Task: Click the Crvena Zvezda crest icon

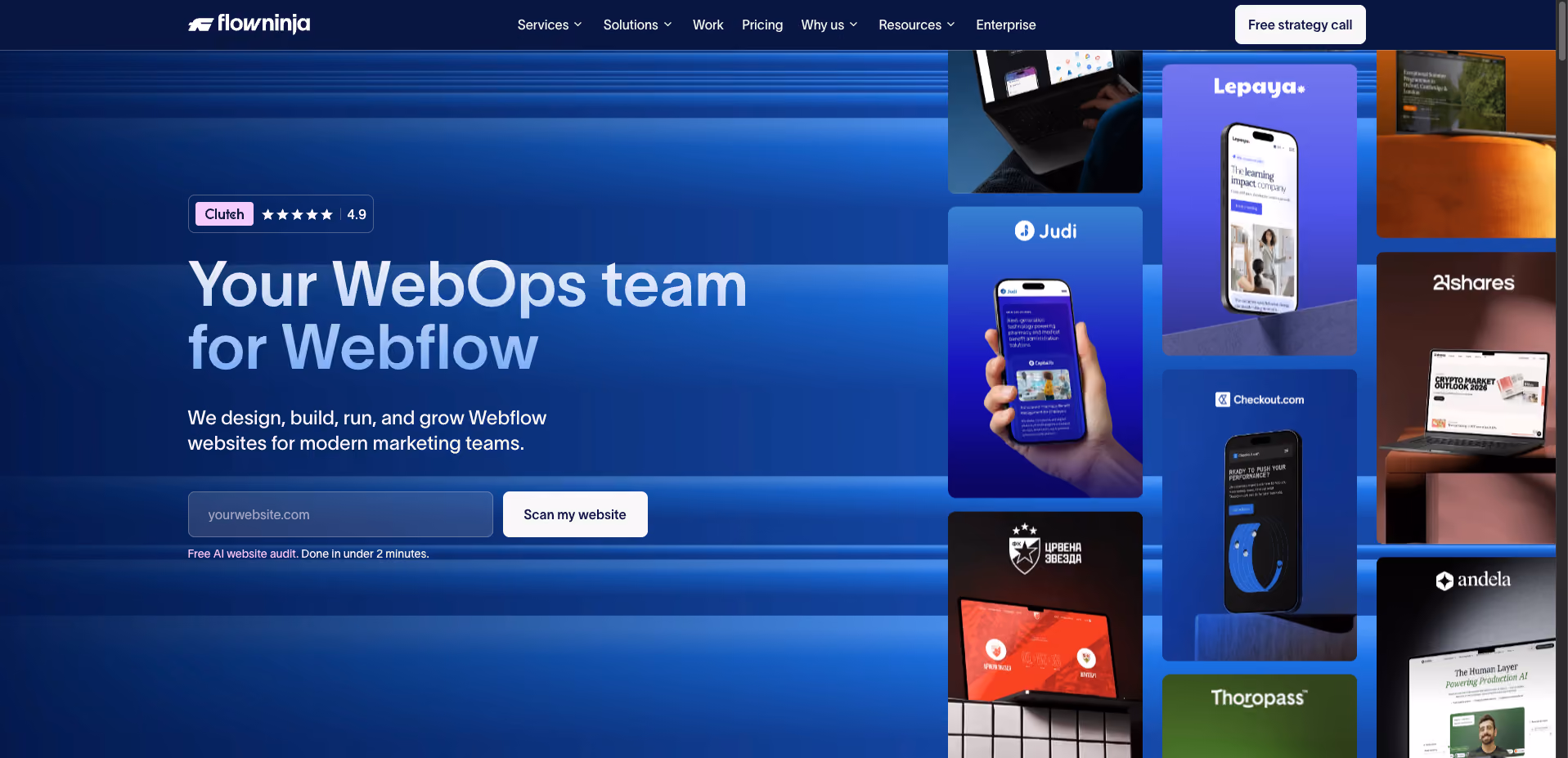Action: pyautogui.click(x=1024, y=550)
